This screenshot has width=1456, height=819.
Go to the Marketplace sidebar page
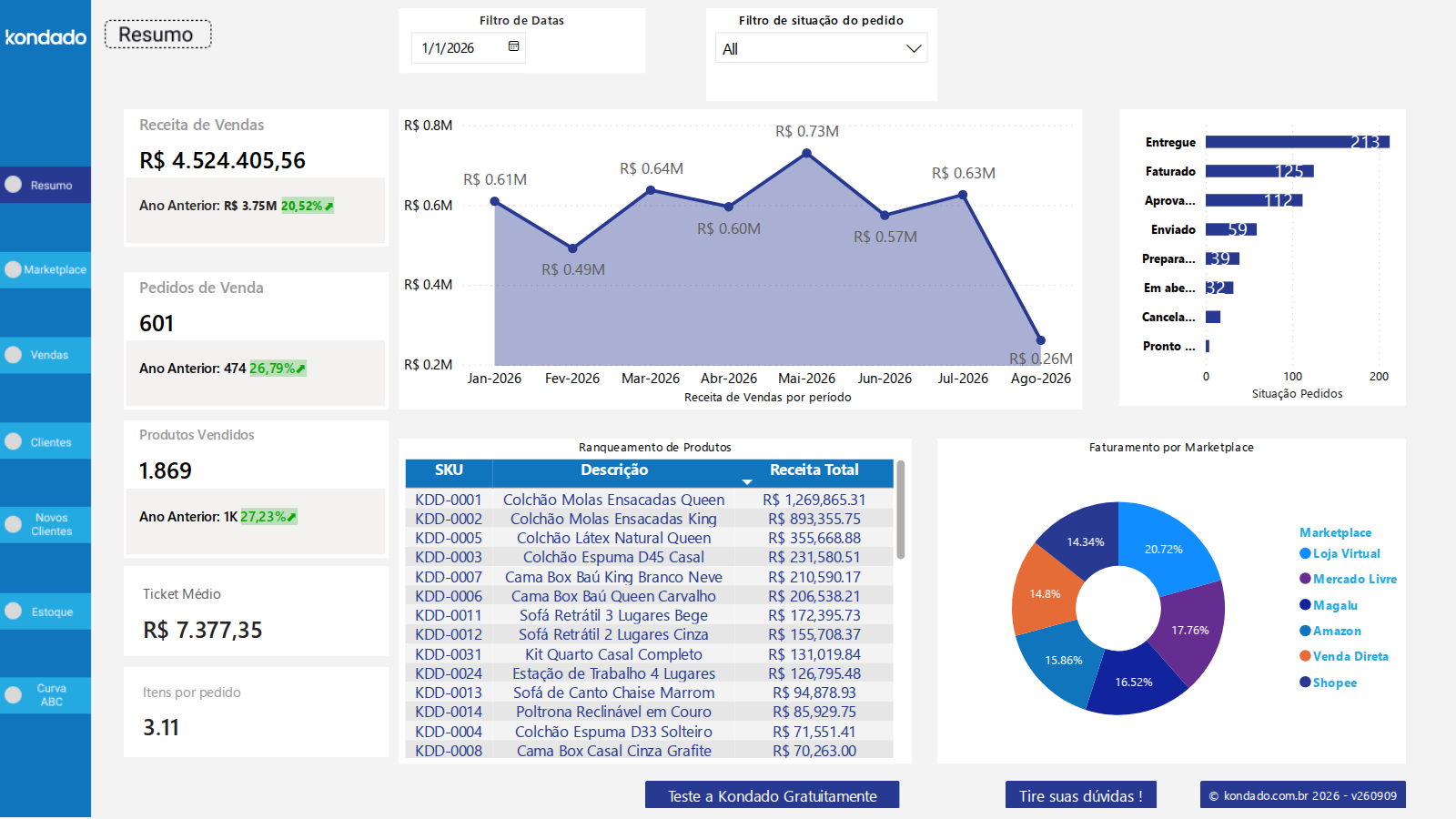click(x=45, y=269)
